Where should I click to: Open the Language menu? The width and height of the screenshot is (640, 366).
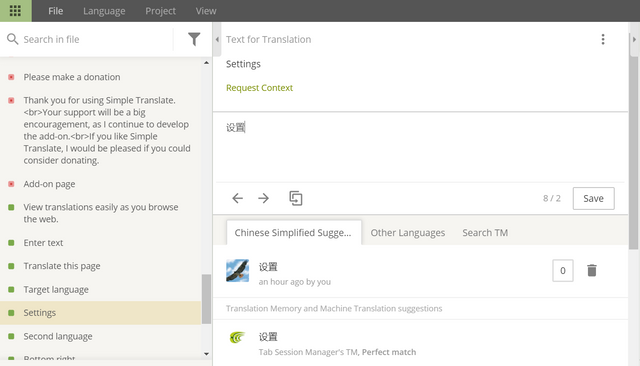coord(104,11)
